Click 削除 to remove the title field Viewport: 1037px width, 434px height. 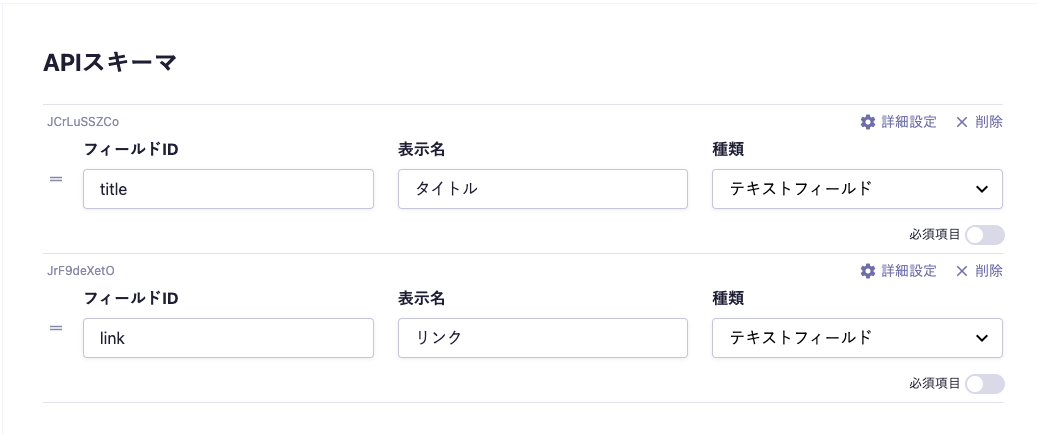pos(988,122)
